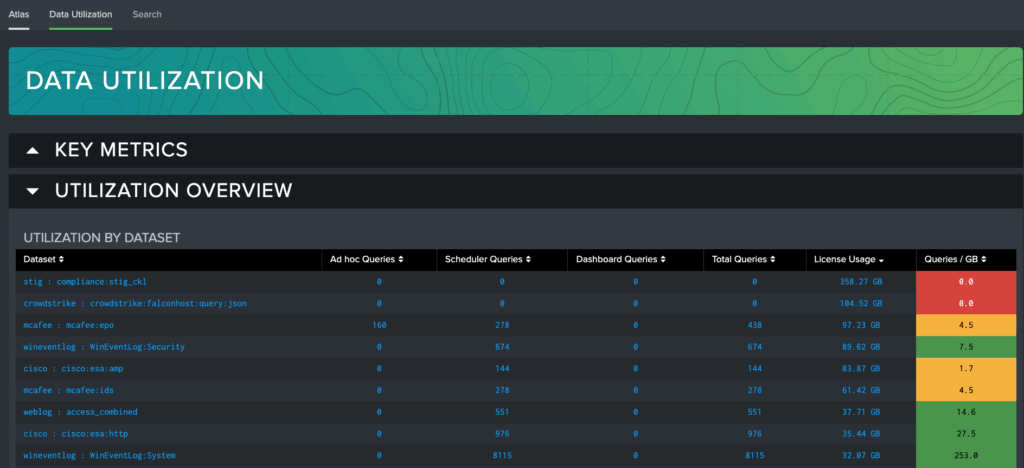
Task: Sort by Queries / GB column
Action: pos(955,259)
